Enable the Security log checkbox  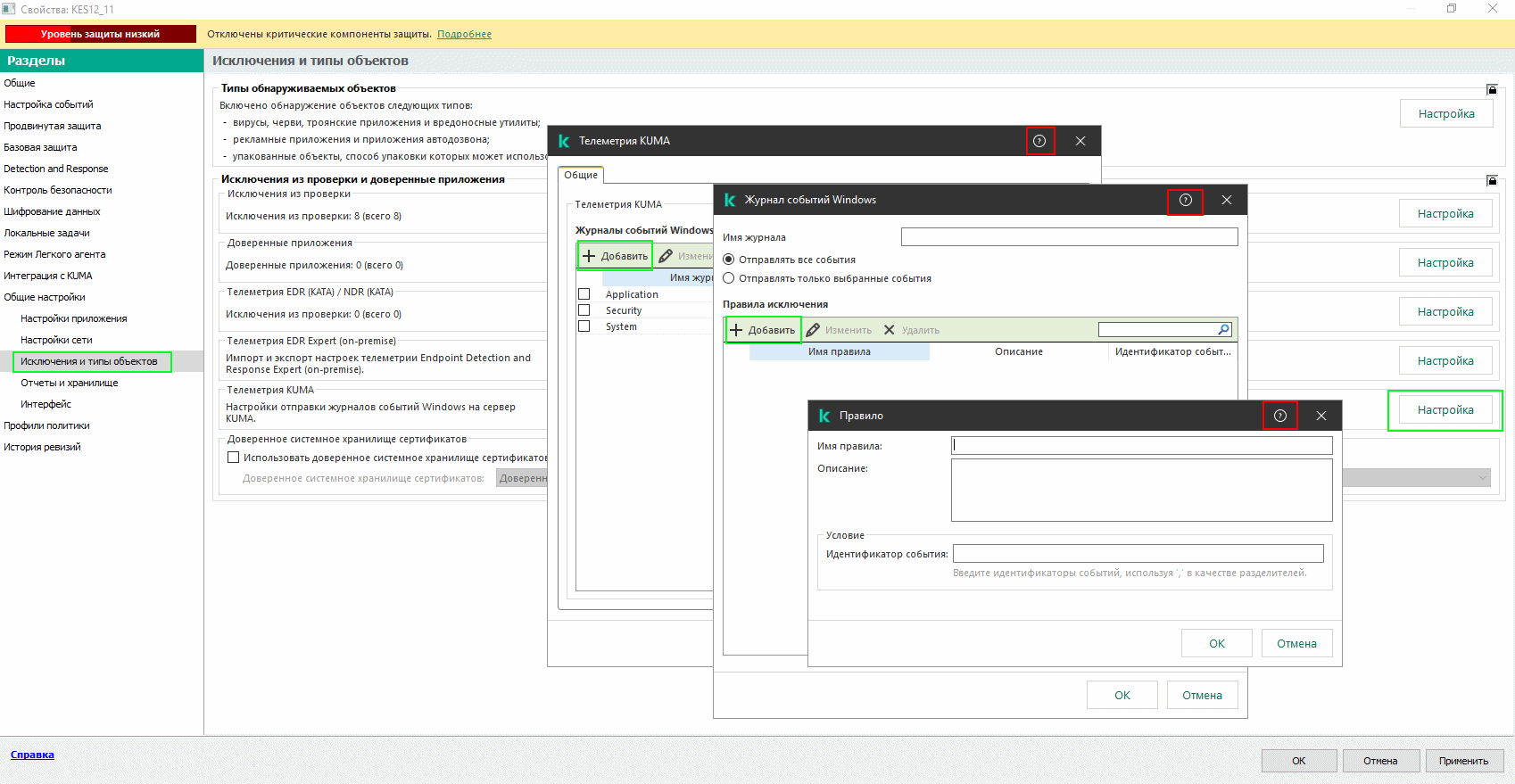(x=584, y=310)
